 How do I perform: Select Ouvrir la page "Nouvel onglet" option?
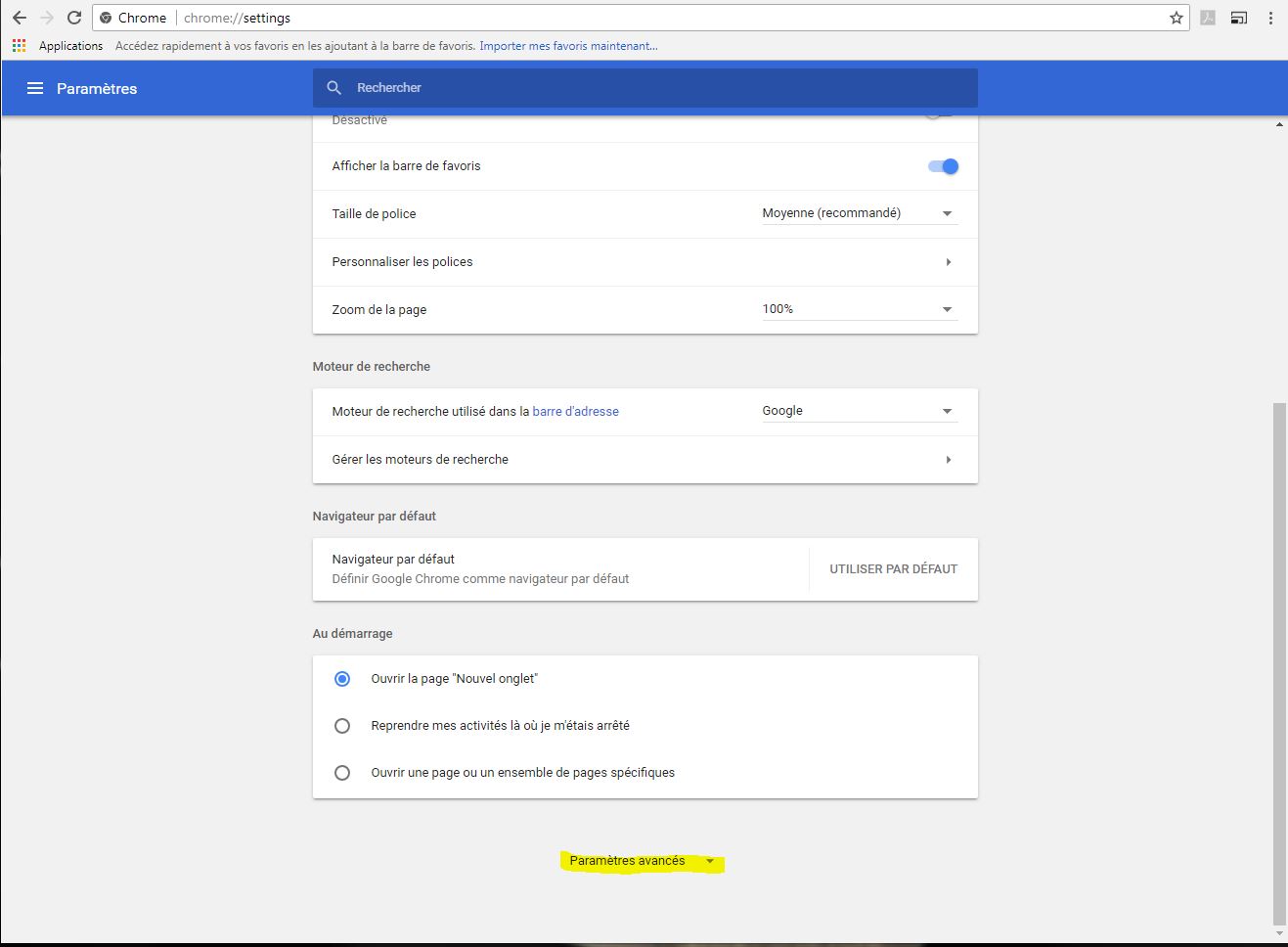(342, 679)
